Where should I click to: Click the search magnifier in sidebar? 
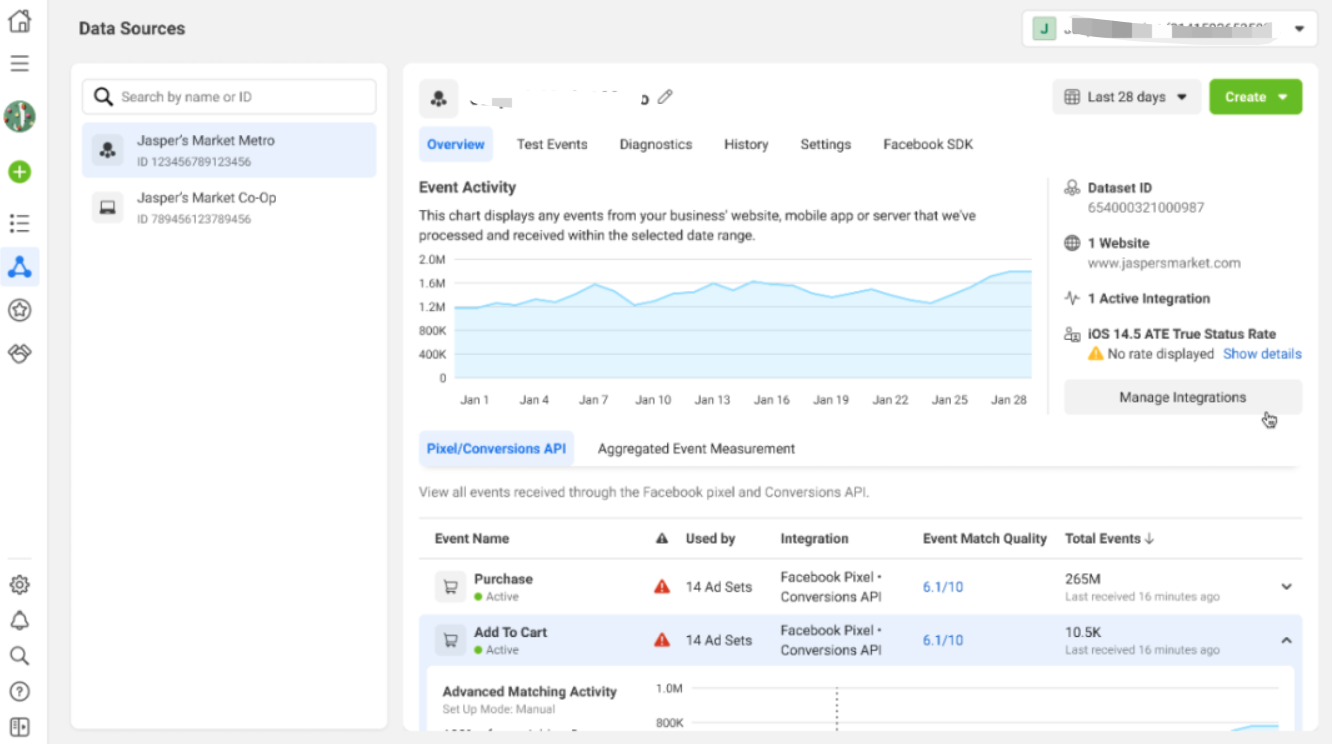click(x=20, y=656)
